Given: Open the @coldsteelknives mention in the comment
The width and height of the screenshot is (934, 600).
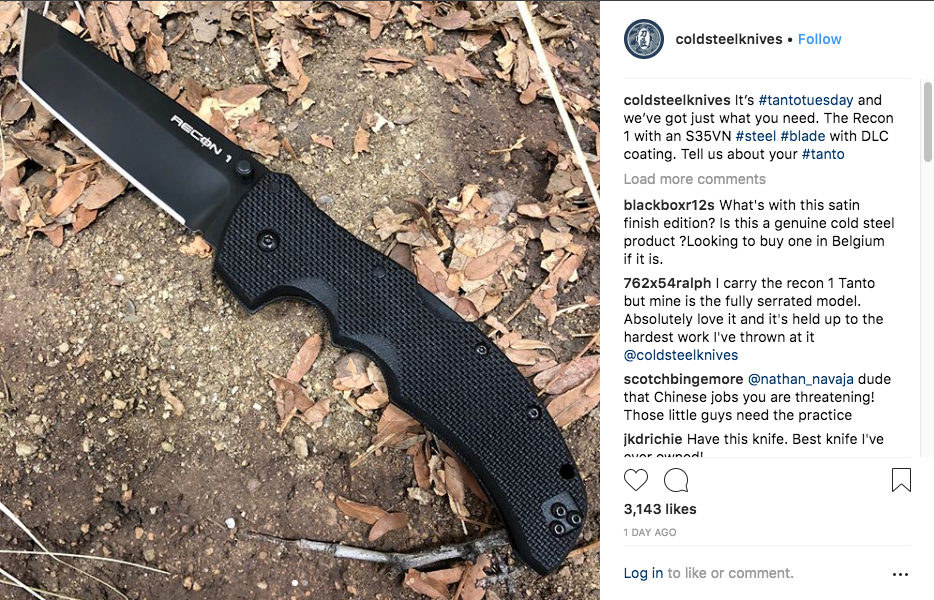Looking at the screenshot, I should pyautogui.click(x=681, y=355).
